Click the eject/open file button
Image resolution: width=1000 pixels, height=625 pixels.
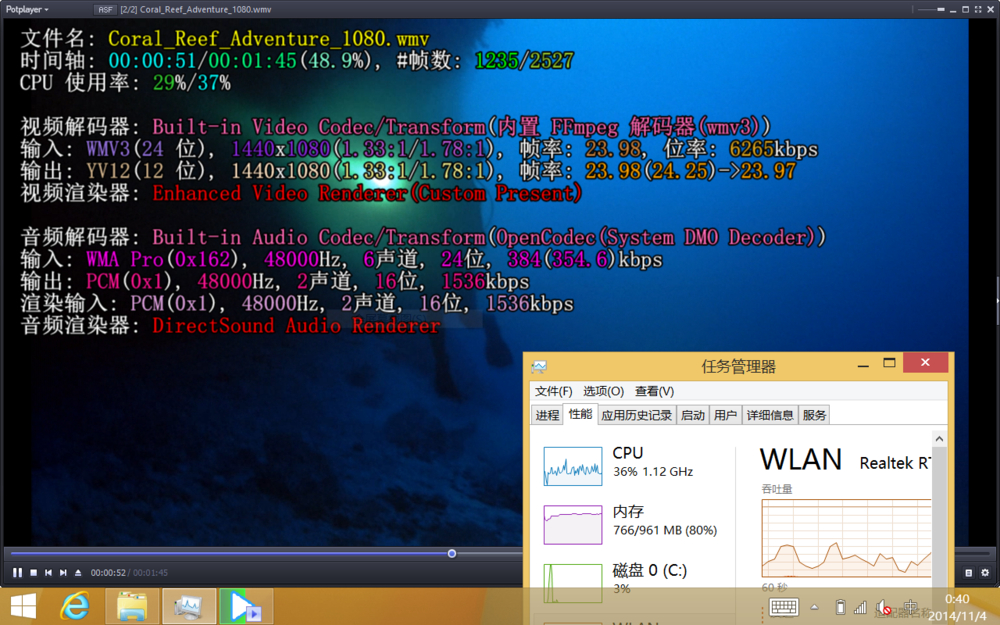(x=78, y=573)
